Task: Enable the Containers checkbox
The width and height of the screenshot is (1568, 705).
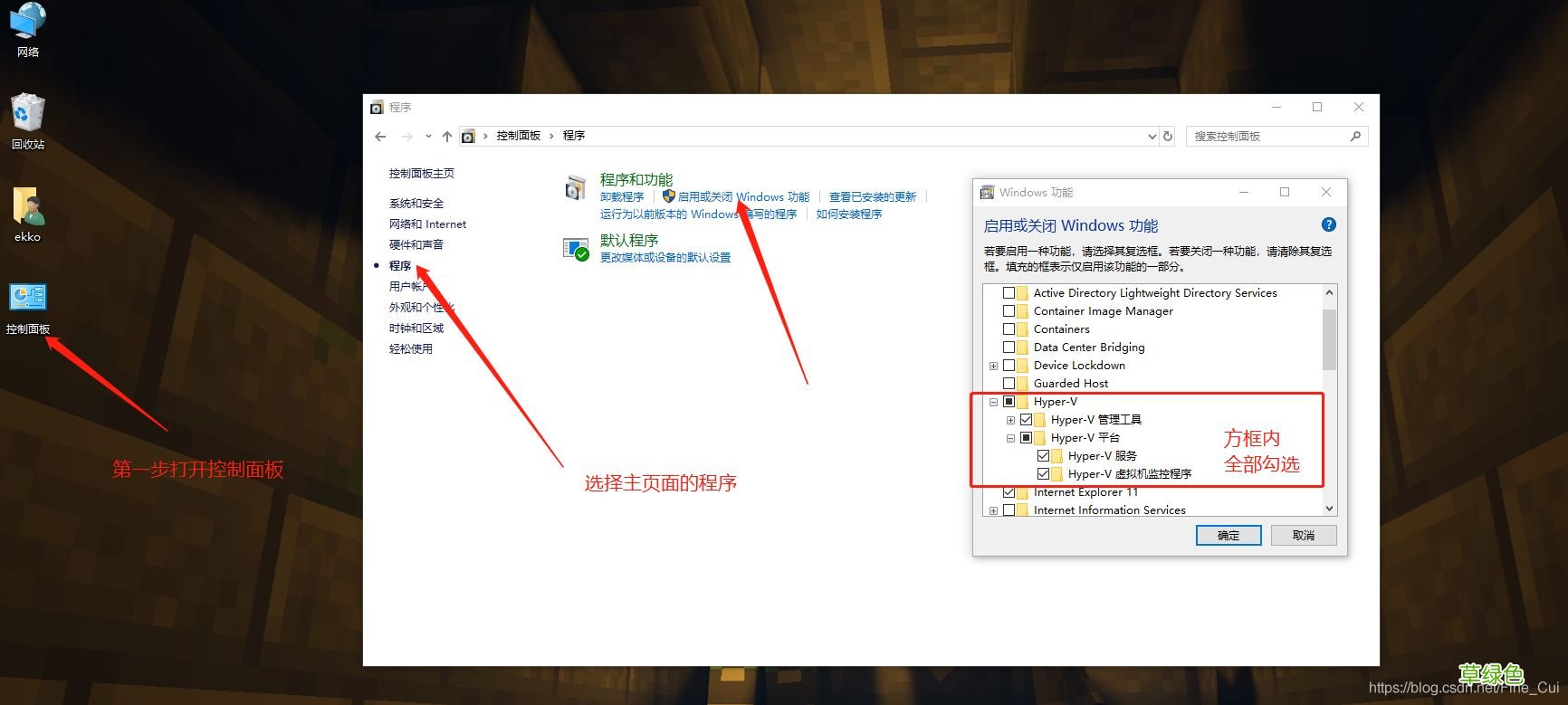Action: pos(1009,329)
